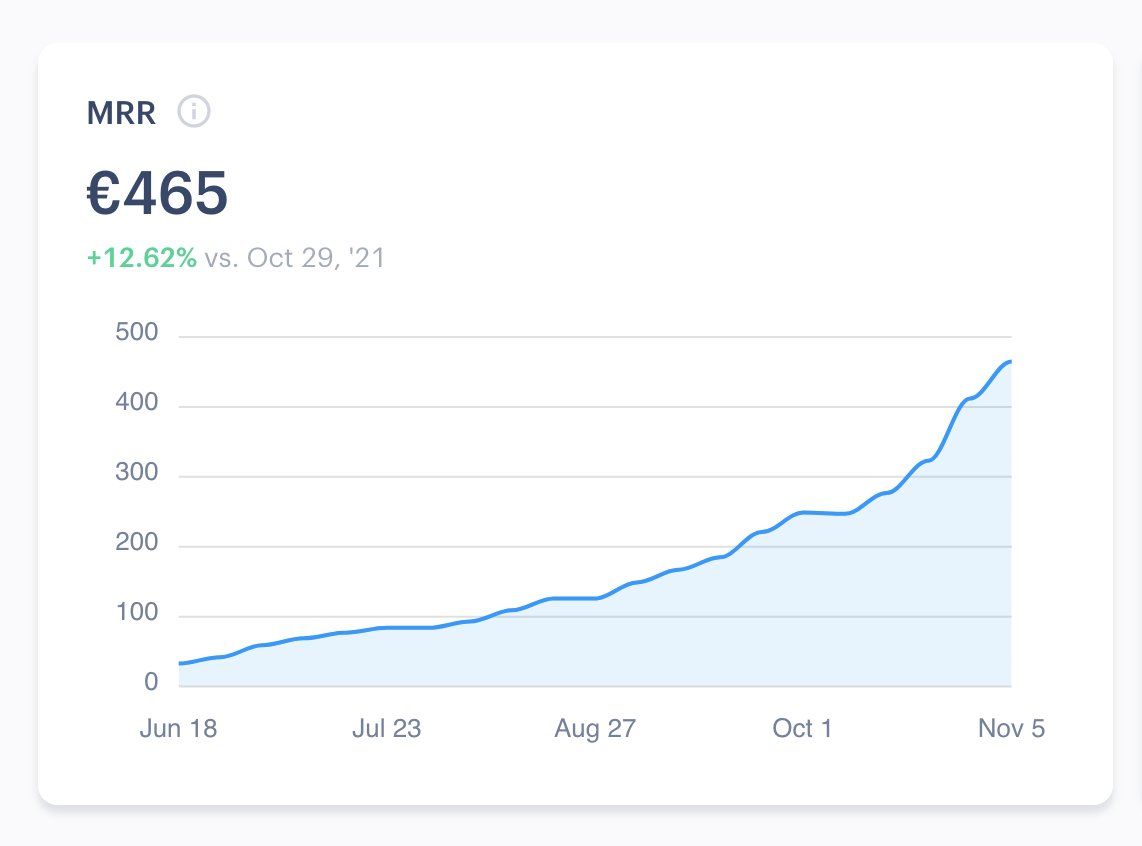Click the +12.62% growth percentage
The image size is (1142, 846).
[x=141, y=258]
